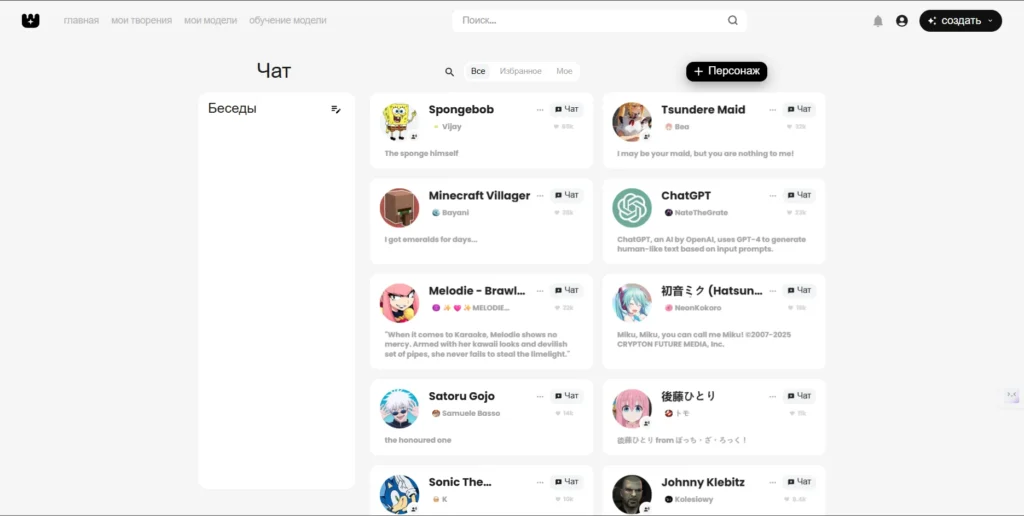
Task: Click the Minecraft Villager avatar
Action: point(400,208)
